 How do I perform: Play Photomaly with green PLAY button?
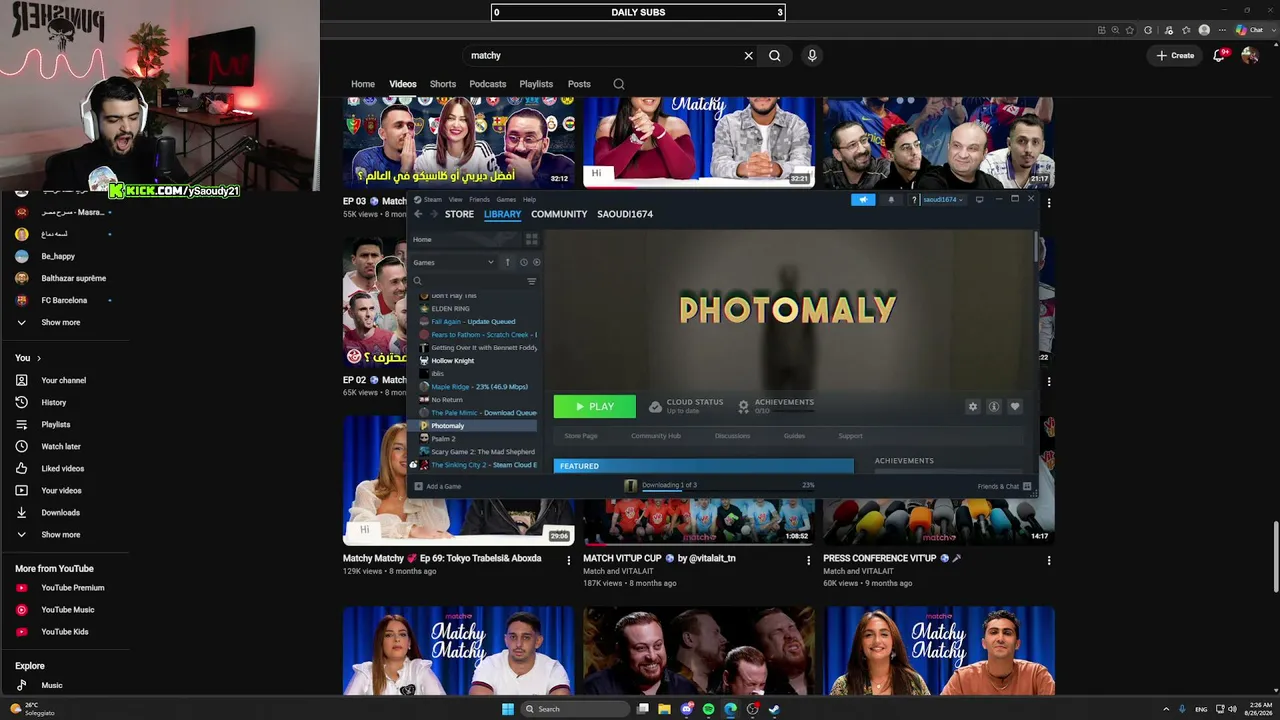(x=595, y=407)
